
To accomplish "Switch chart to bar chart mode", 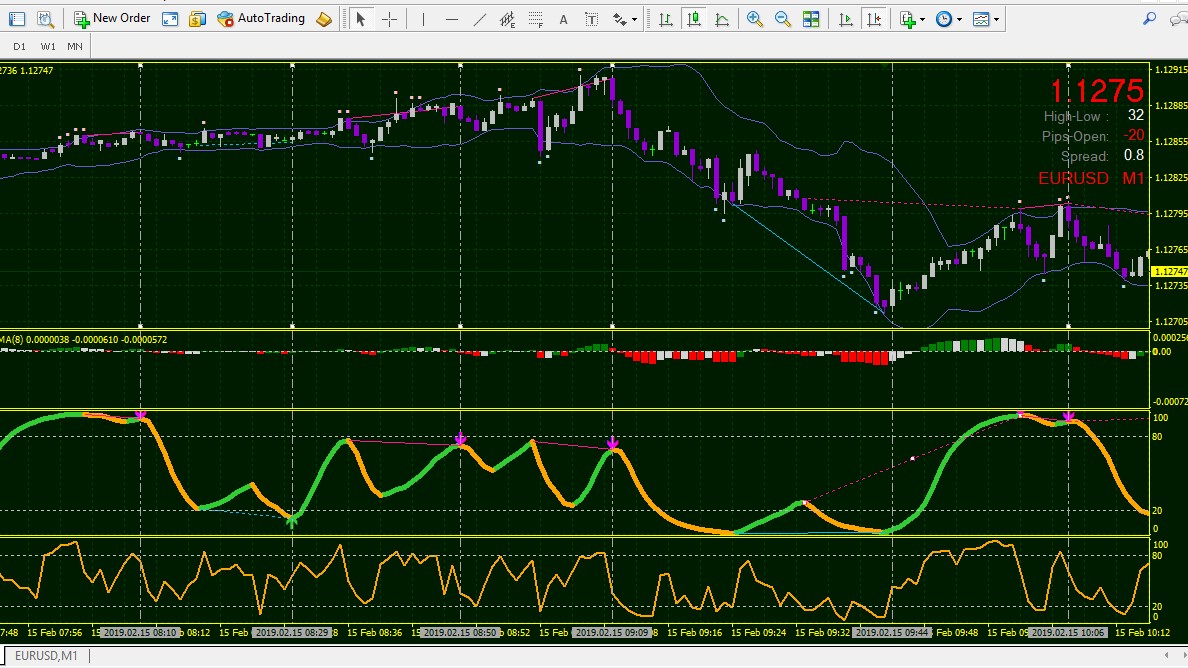I will point(665,20).
